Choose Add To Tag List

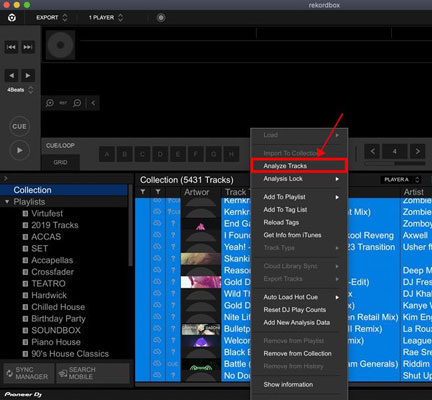pos(299,210)
